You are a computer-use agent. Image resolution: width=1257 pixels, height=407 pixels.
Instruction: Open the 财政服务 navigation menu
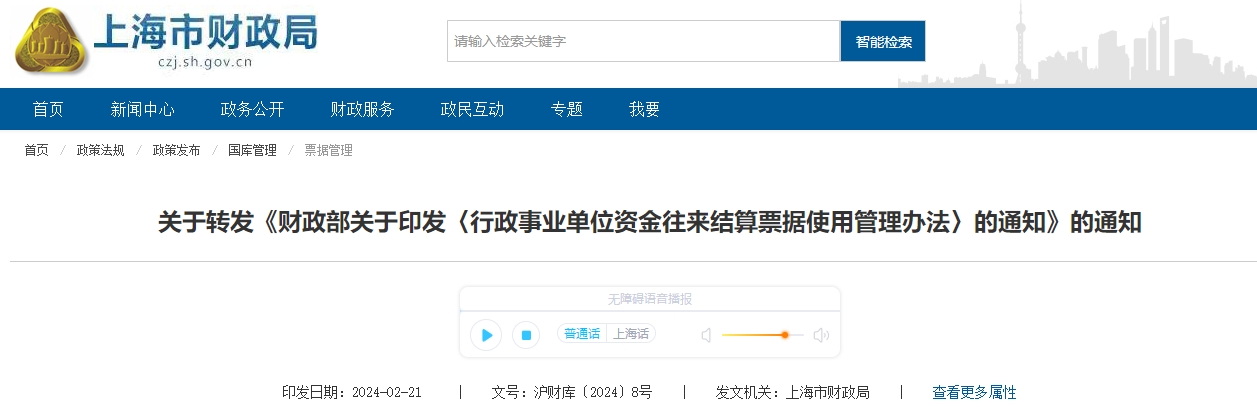tap(362, 109)
